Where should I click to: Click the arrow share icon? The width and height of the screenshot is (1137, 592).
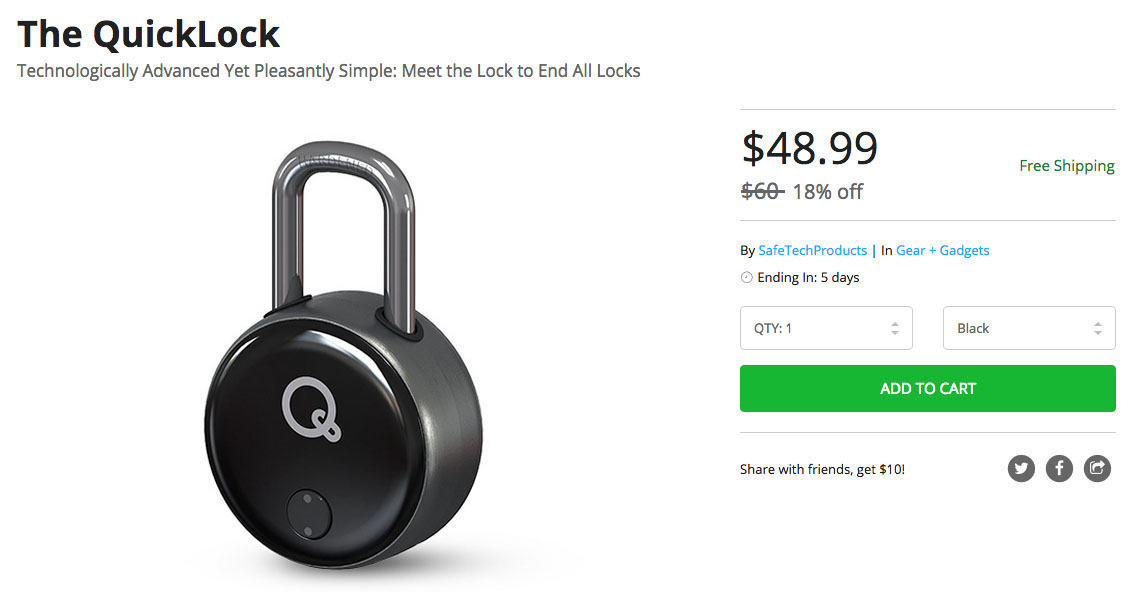[1097, 468]
